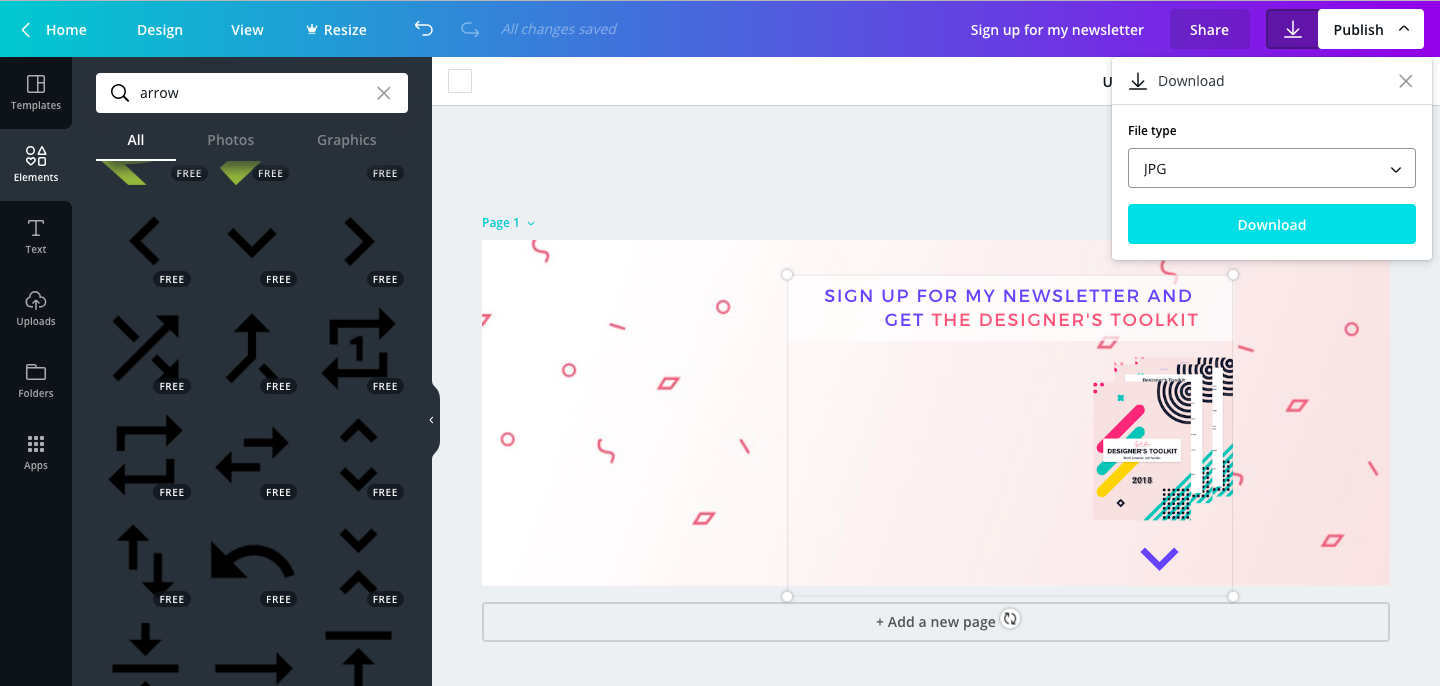
Task: Close the Download panel
Action: [1406, 81]
